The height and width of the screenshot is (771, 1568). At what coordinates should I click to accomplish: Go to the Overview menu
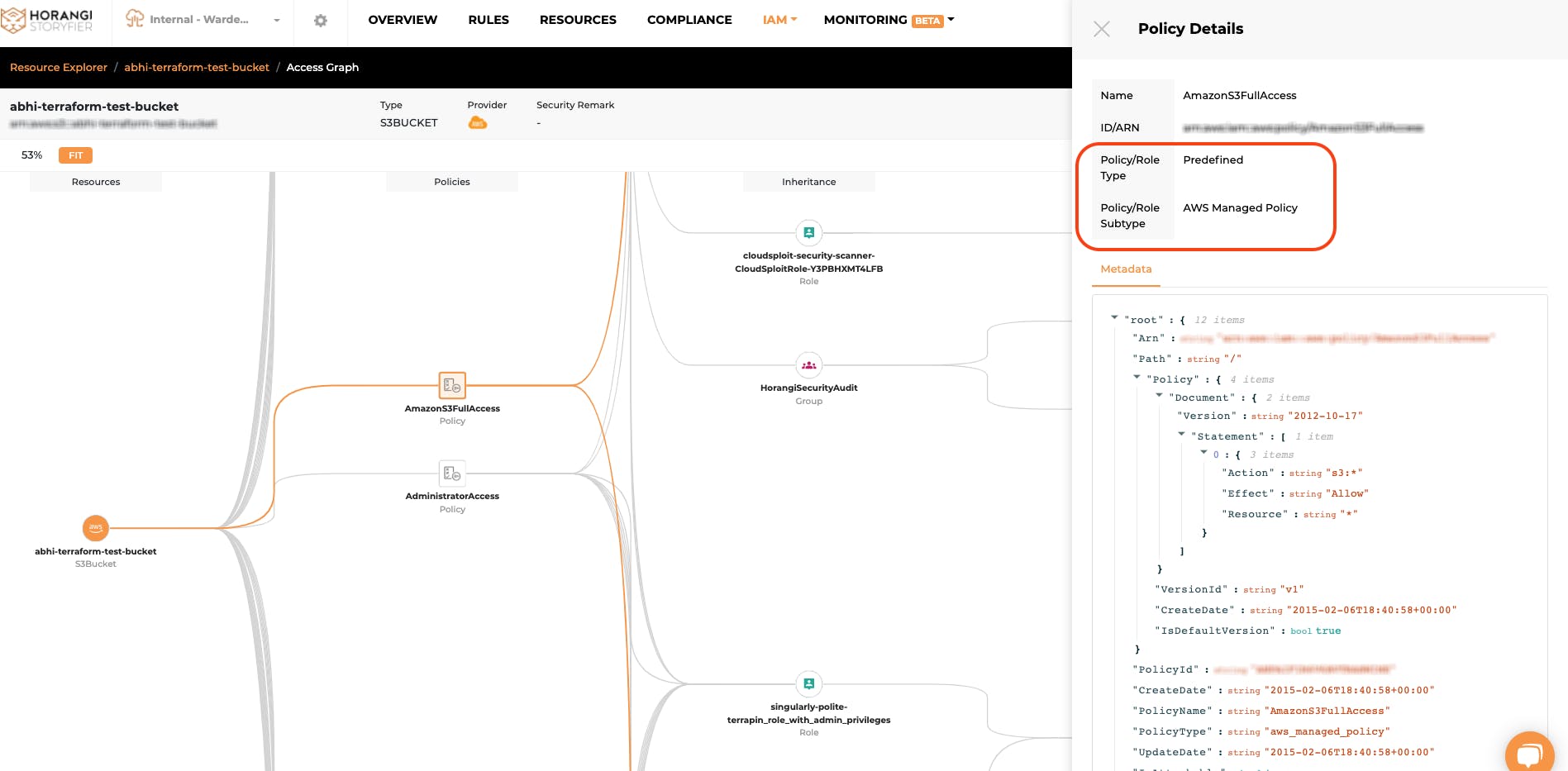403,20
